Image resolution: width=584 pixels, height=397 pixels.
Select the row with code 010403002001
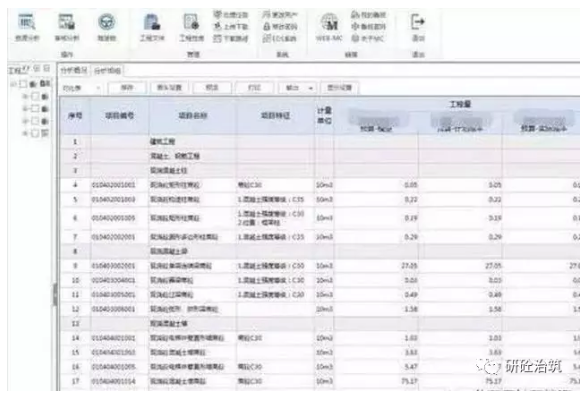coord(320,266)
